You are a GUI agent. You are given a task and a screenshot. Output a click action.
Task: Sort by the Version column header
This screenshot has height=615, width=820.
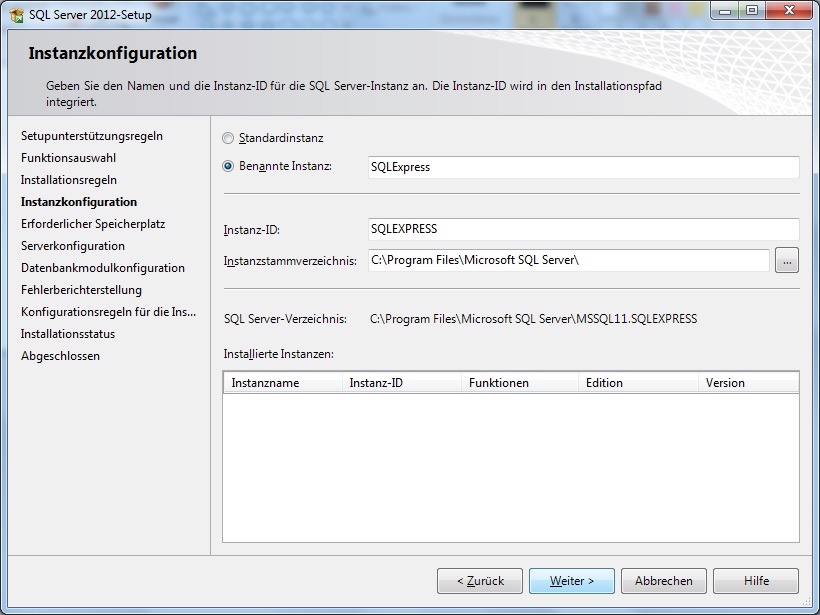(x=748, y=383)
